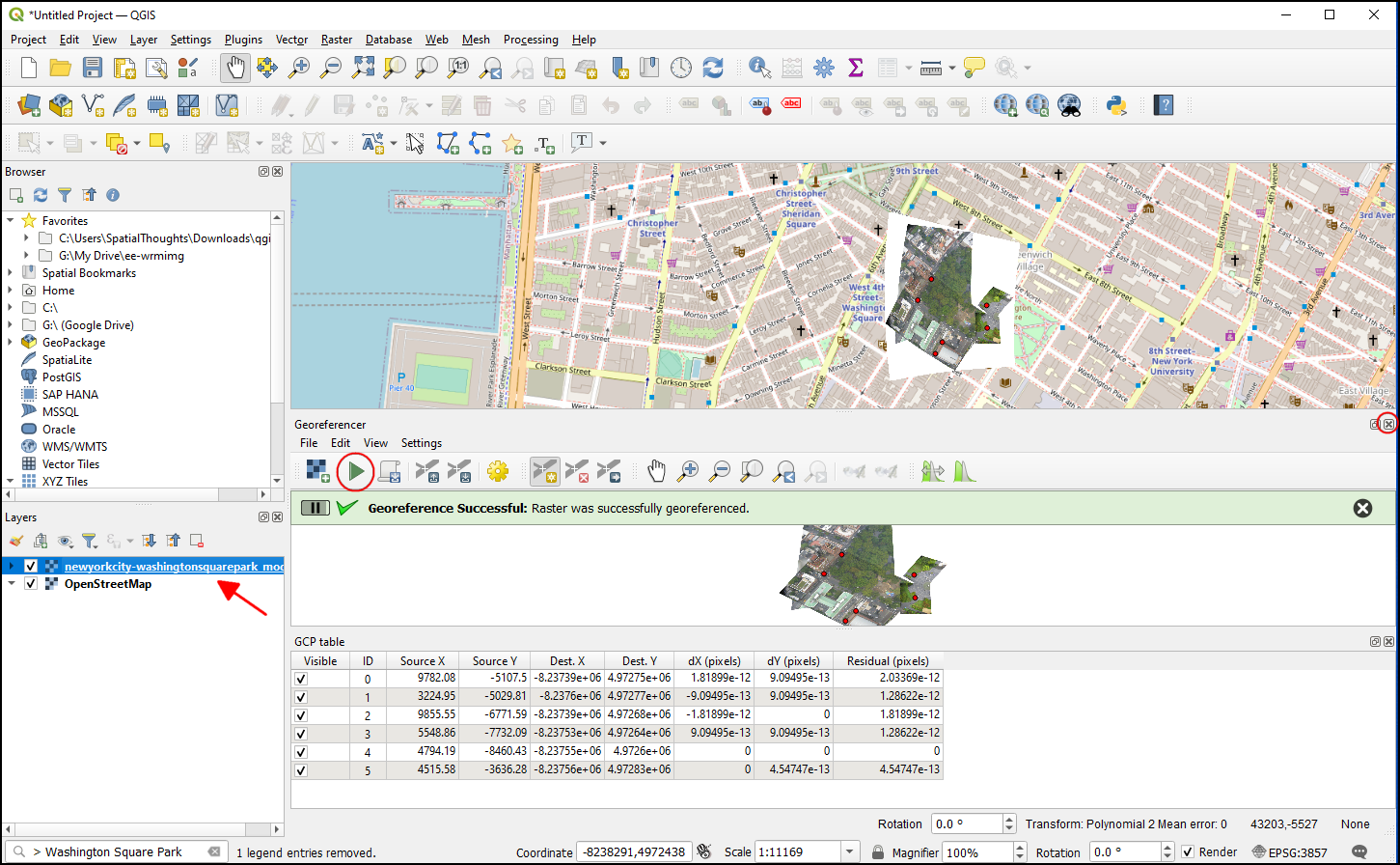1400x865 pixels.
Task: Click the Refresh icon in main toolbar
Action: [713, 67]
